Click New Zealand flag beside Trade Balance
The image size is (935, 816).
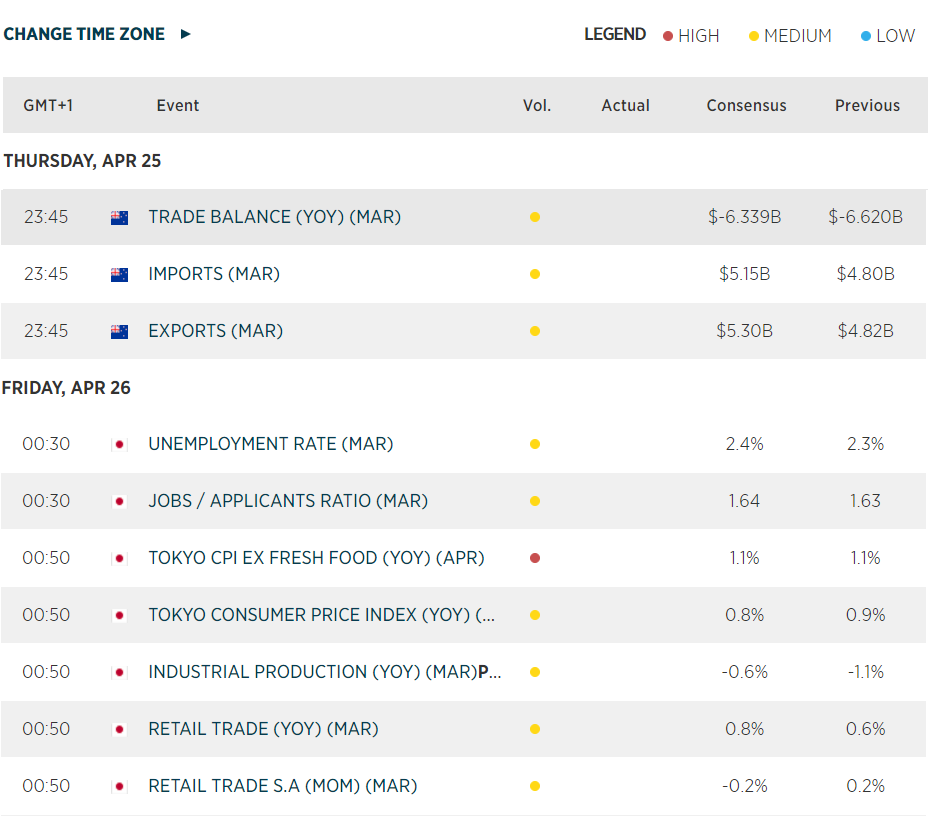pos(119,217)
